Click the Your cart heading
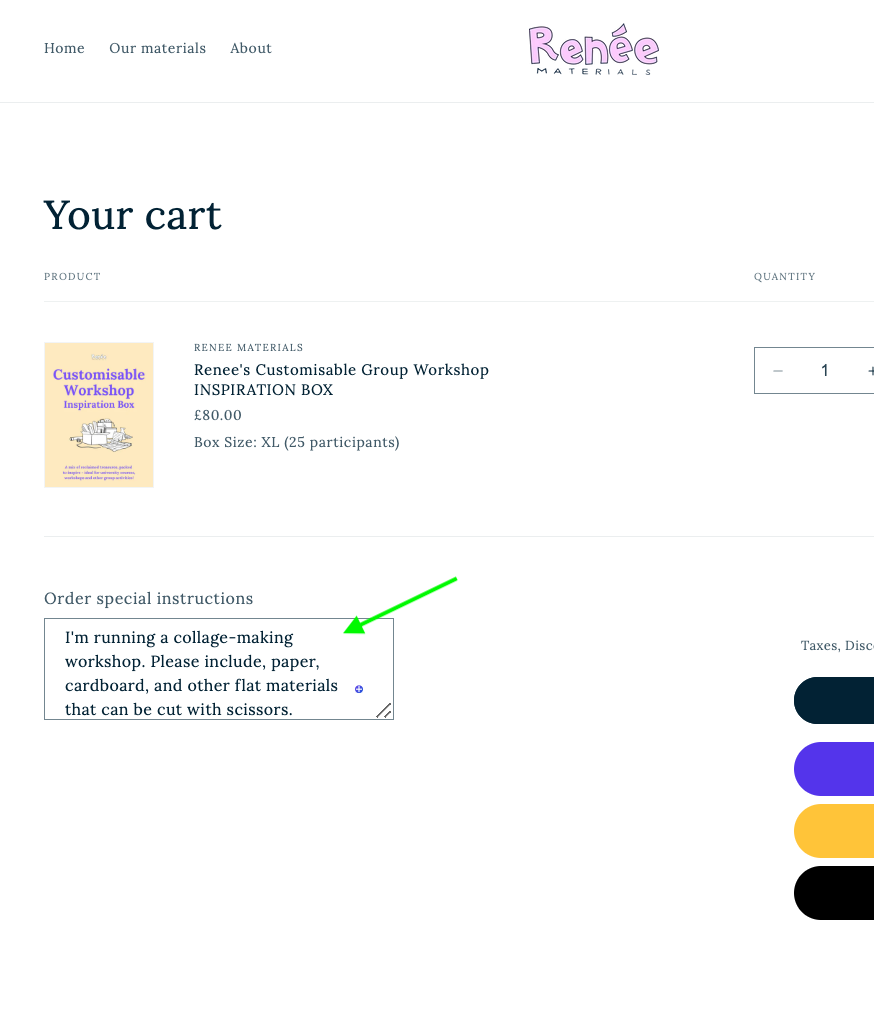 [x=132, y=216]
